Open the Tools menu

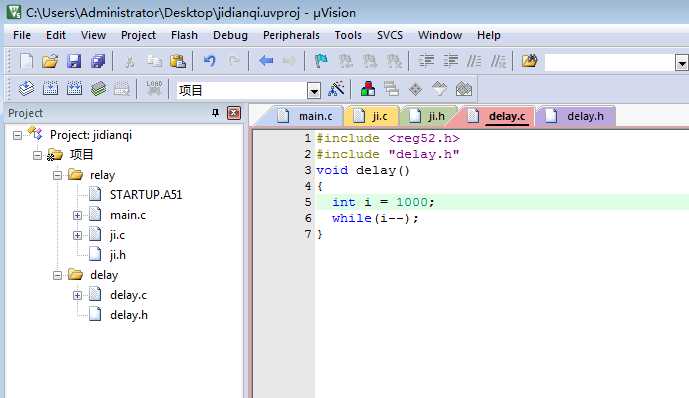tap(348, 35)
